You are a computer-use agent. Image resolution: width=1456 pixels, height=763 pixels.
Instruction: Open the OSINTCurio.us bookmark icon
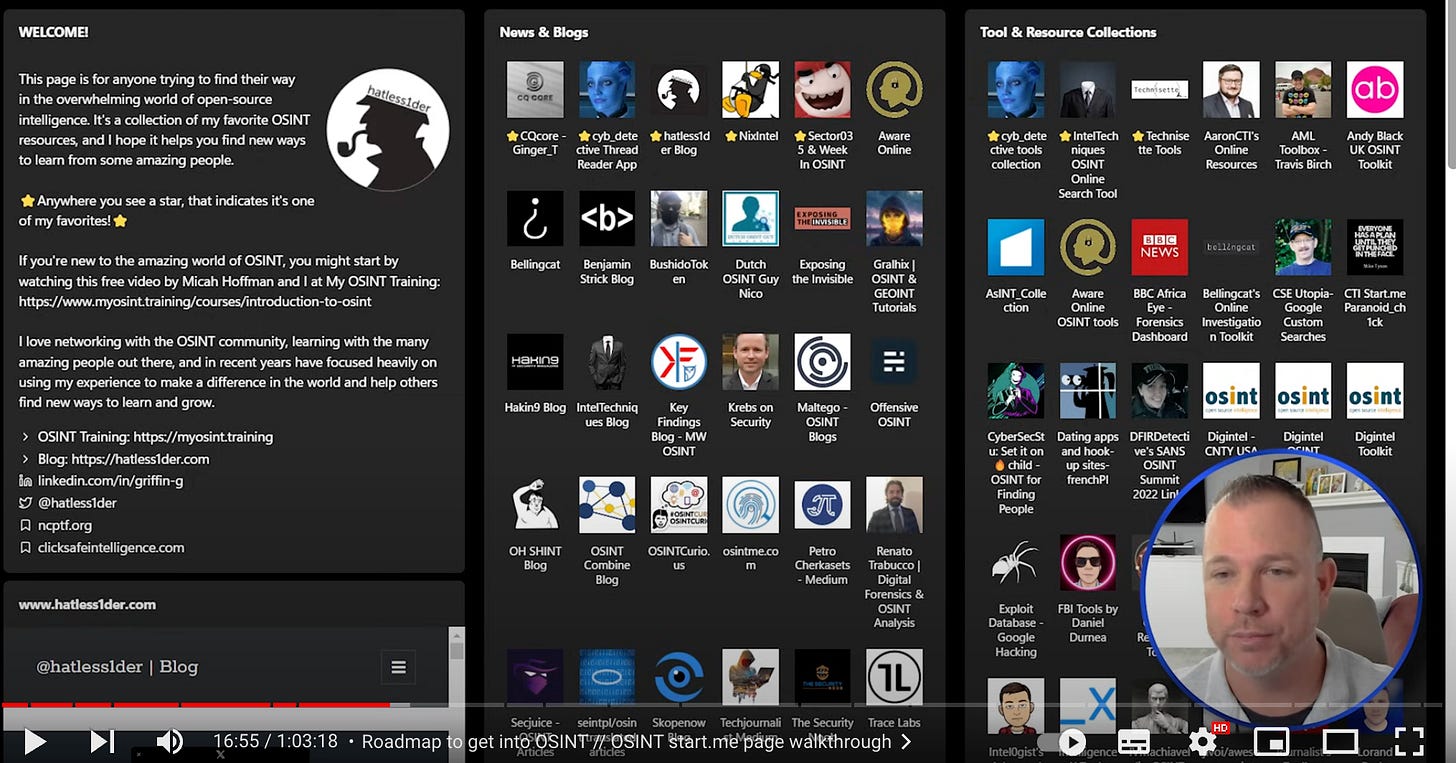(x=679, y=505)
